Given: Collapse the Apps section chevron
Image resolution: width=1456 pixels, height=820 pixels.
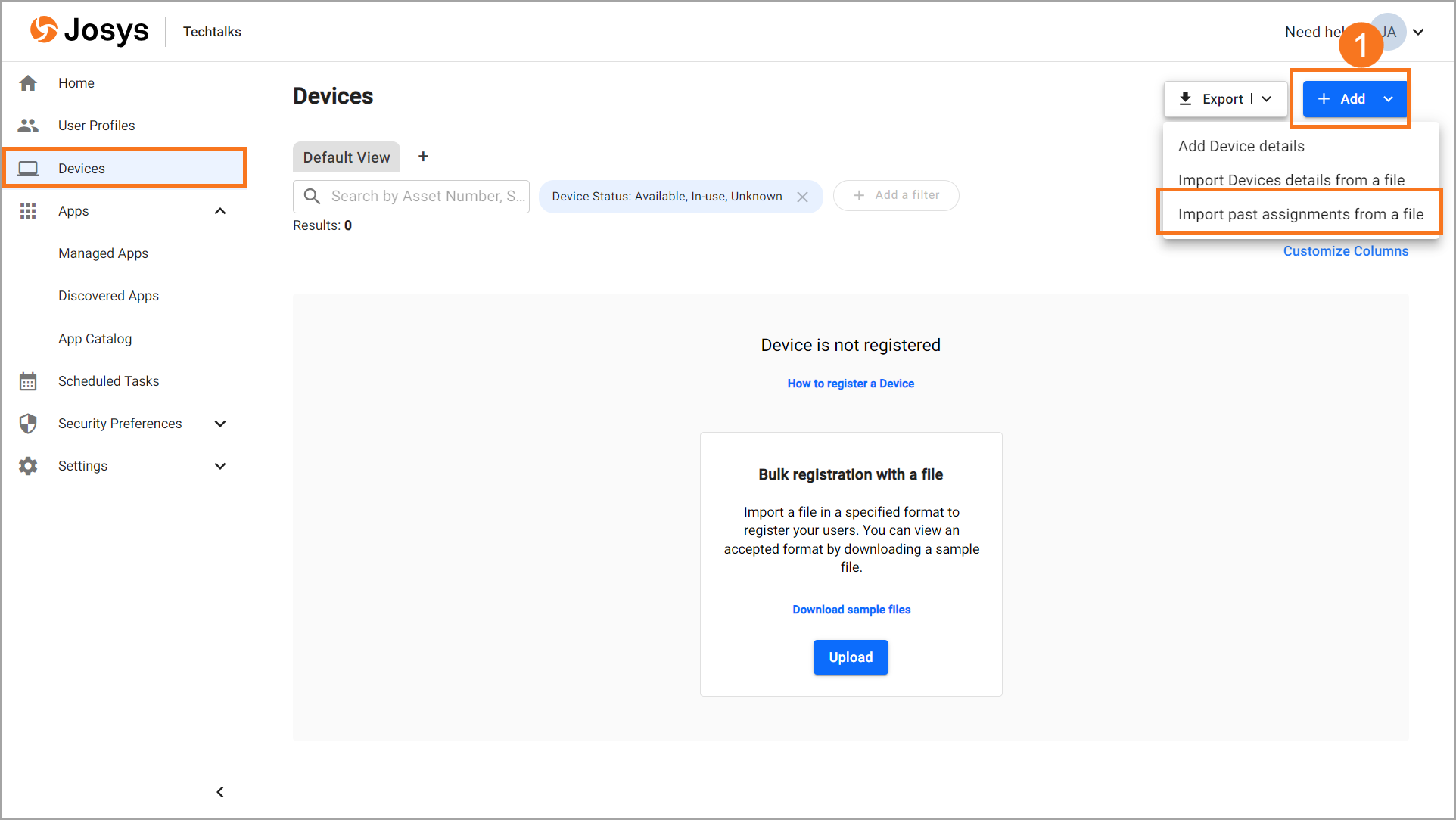Looking at the screenshot, I should (x=220, y=211).
